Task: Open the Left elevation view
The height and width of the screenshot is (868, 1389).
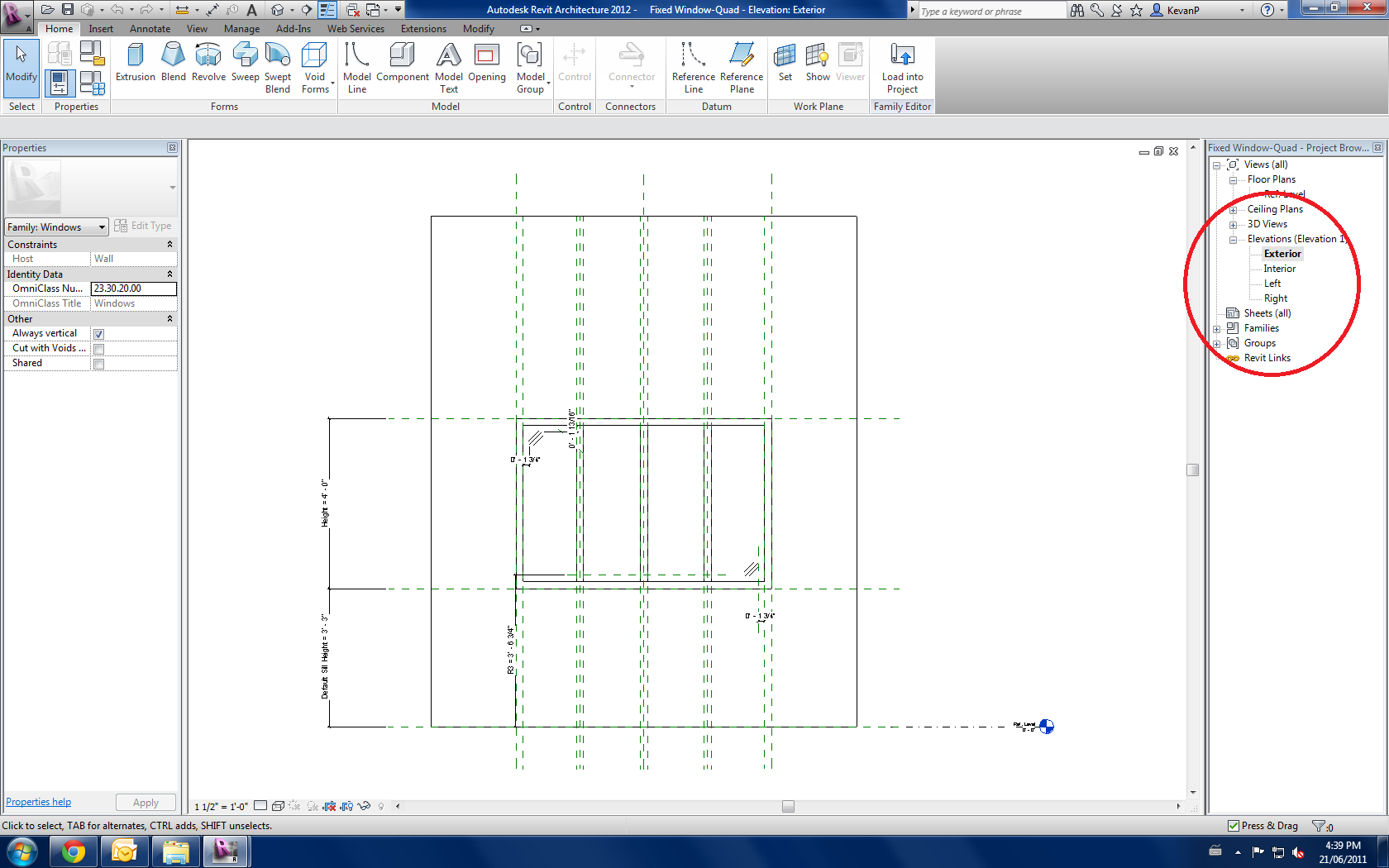Action: click(1272, 284)
